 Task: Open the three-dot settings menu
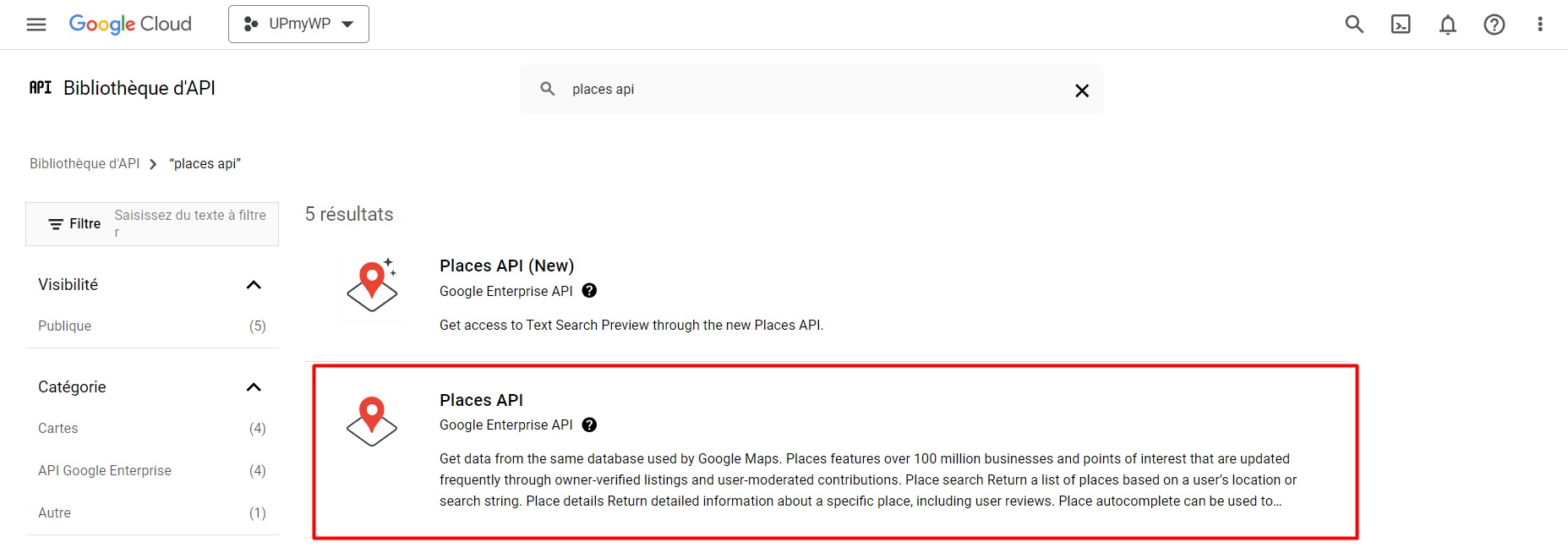click(x=1540, y=25)
